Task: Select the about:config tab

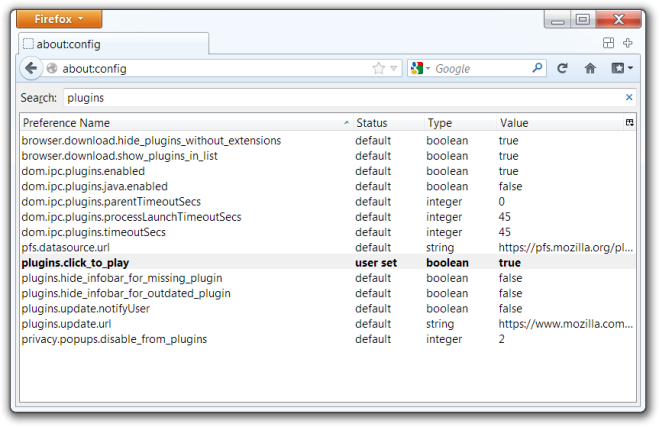Action: (114, 44)
